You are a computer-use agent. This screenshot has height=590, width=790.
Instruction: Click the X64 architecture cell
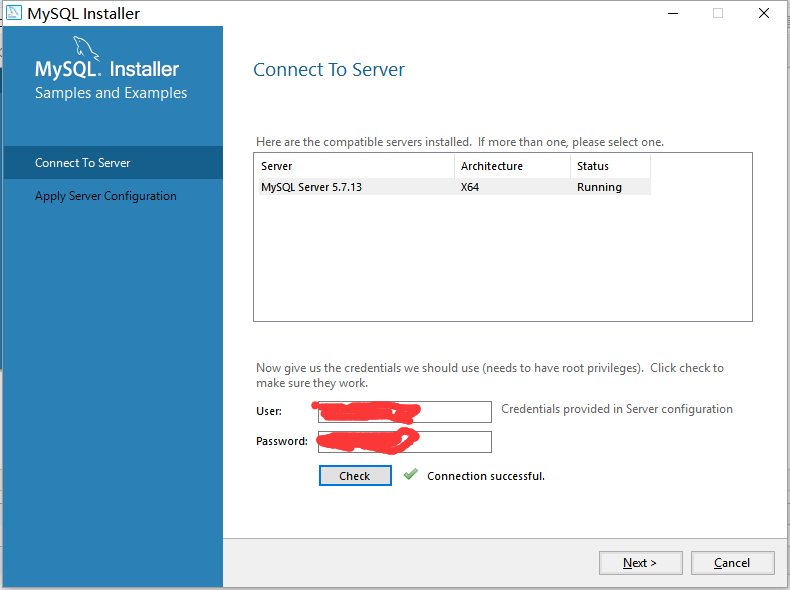pyautogui.click(x=470, y=187)
